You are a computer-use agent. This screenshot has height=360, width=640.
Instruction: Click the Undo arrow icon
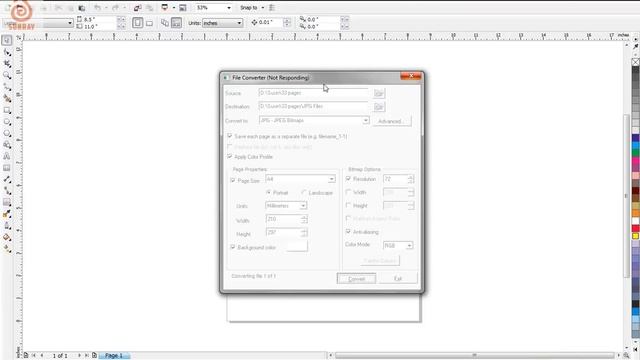[97, 8]
